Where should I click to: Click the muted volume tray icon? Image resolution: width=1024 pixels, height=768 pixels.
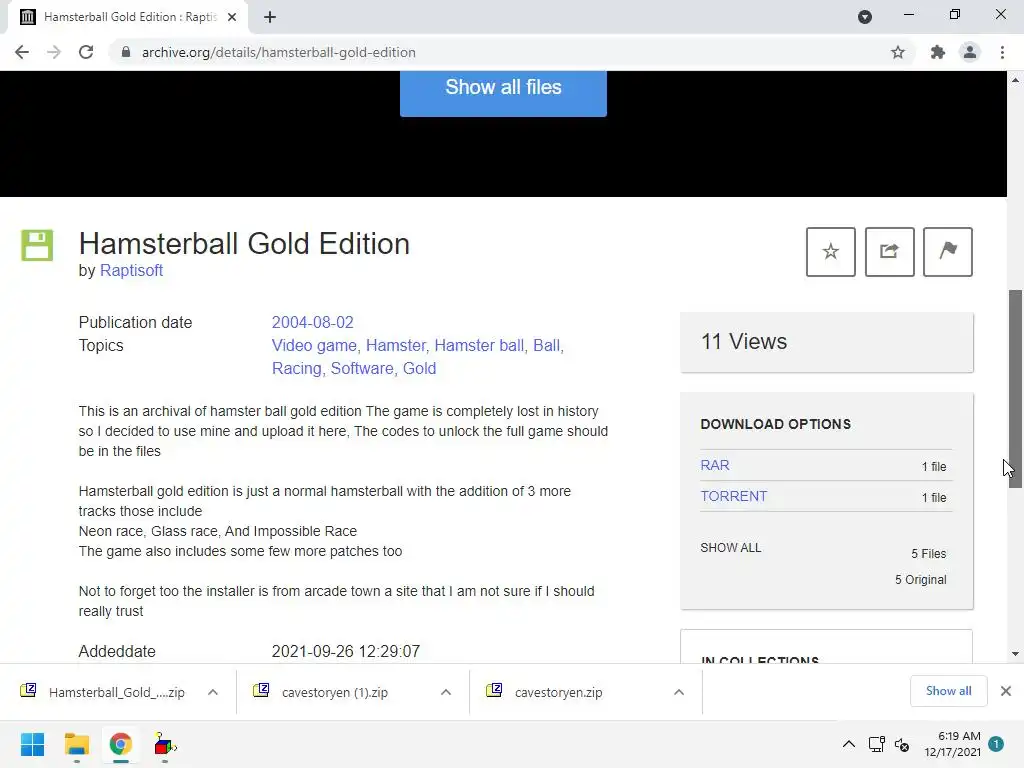(x=902, y=744)
